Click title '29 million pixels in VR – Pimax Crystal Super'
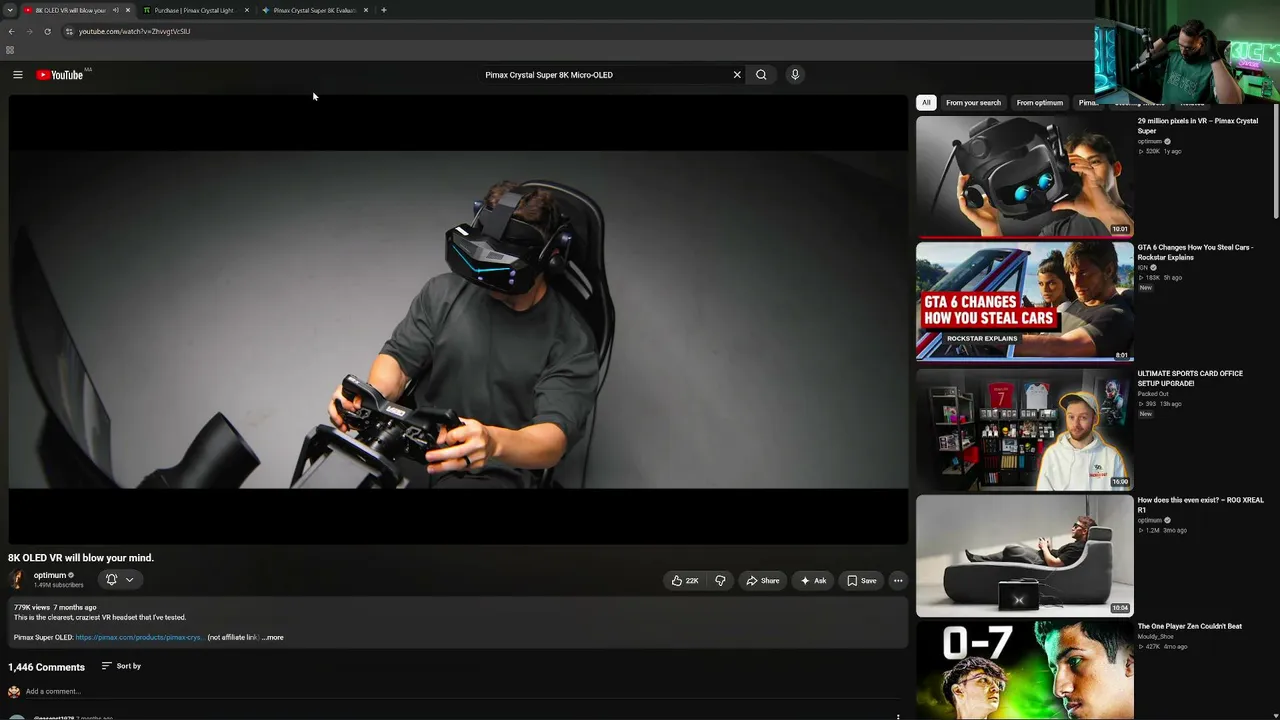This screenshot has width=1280, height=720. [x=1198, y=126]
